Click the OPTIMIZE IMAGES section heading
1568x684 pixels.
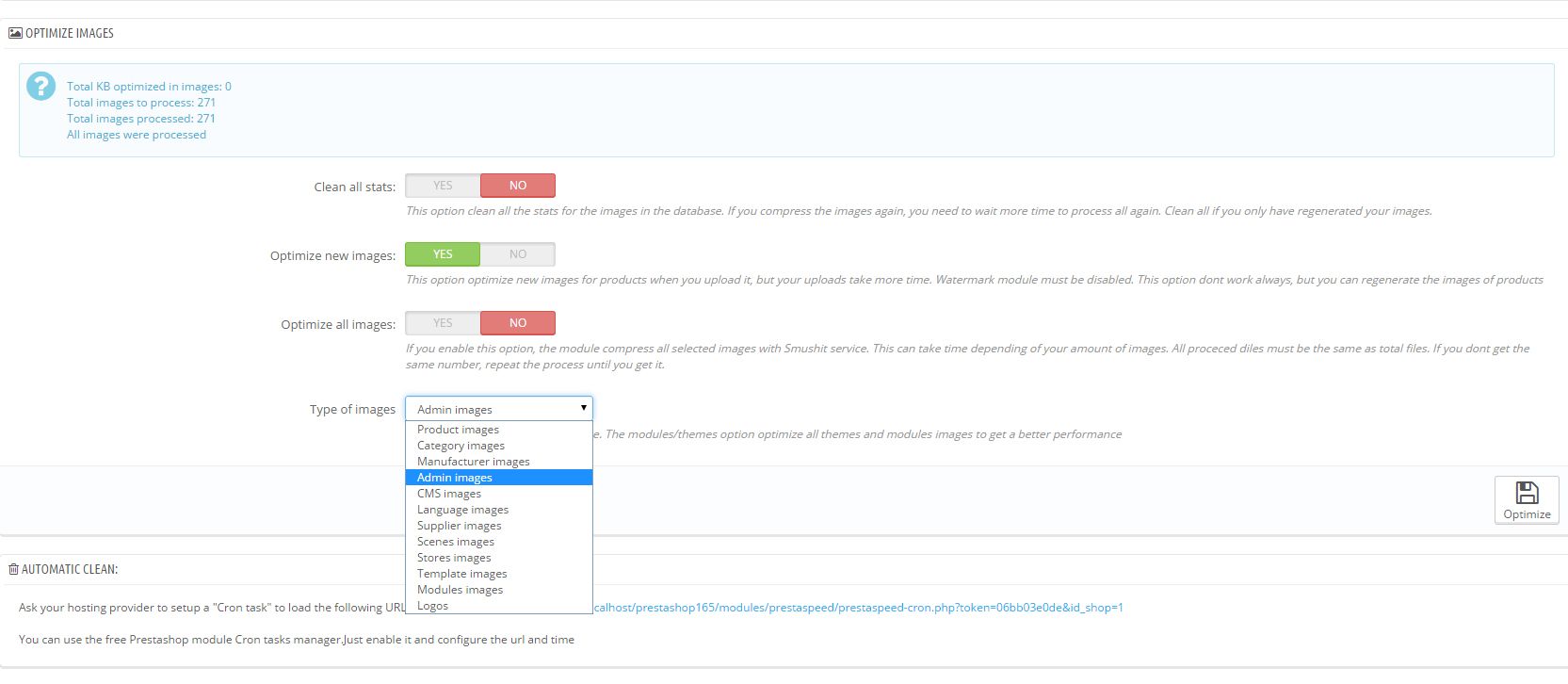[70, 33]
